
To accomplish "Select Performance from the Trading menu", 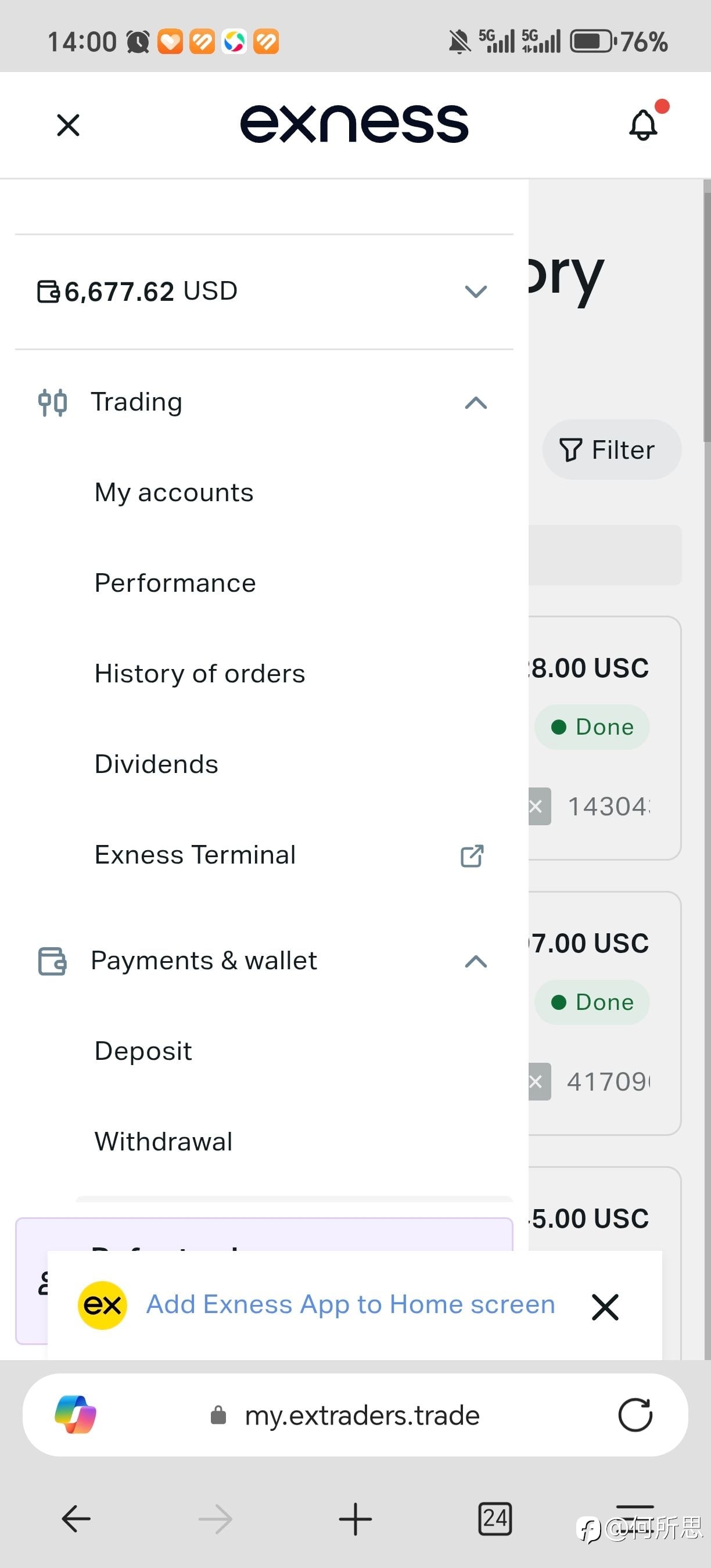I will point(175,583).
